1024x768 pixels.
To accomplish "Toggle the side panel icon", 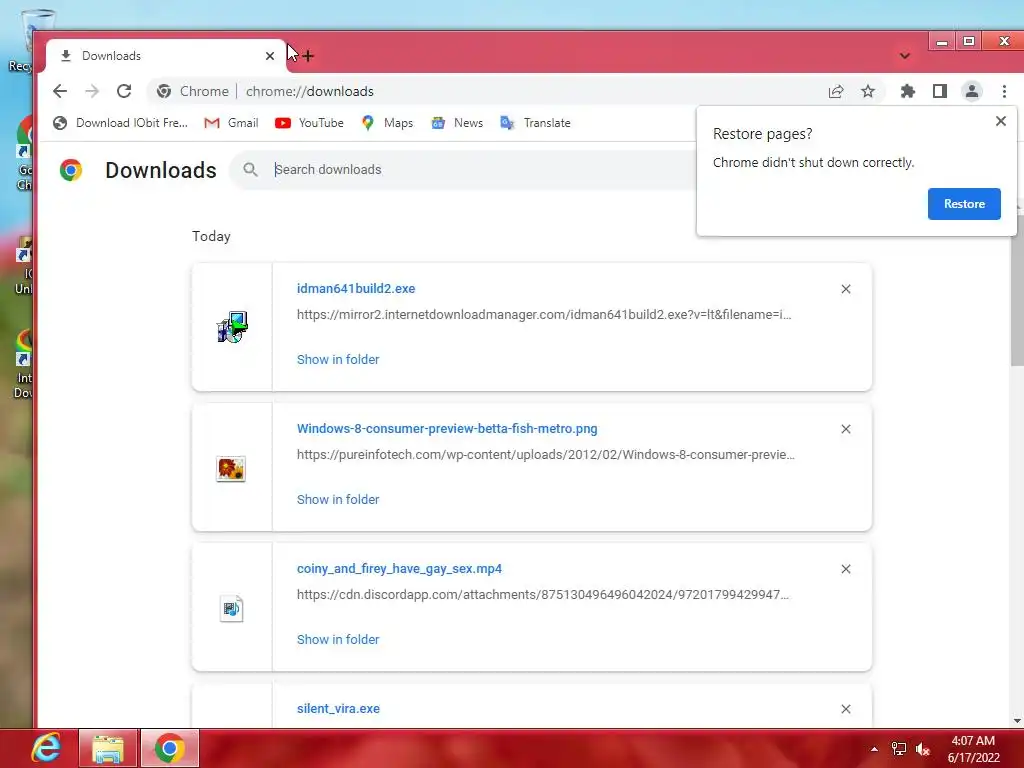I will click(x=940, y=91).
